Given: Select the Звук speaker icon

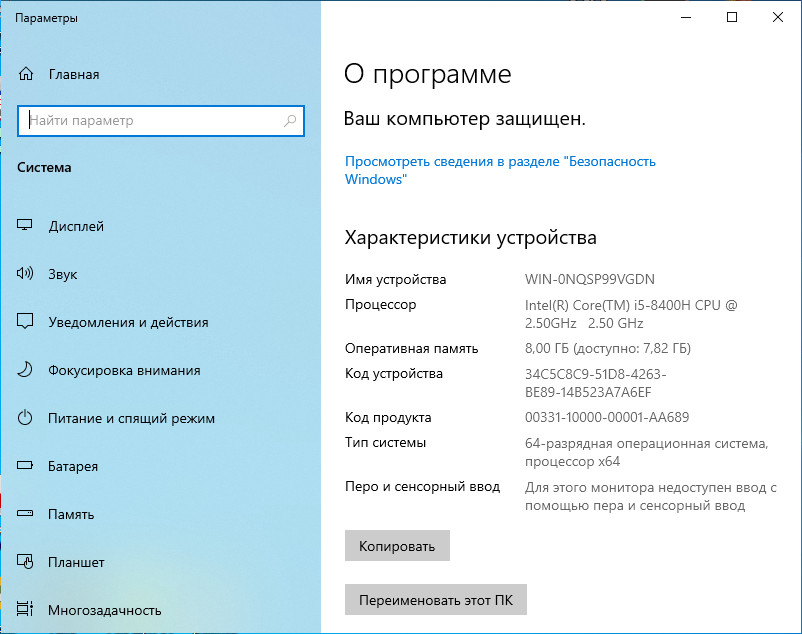Looking at the screenshot, I should point(26,274).
